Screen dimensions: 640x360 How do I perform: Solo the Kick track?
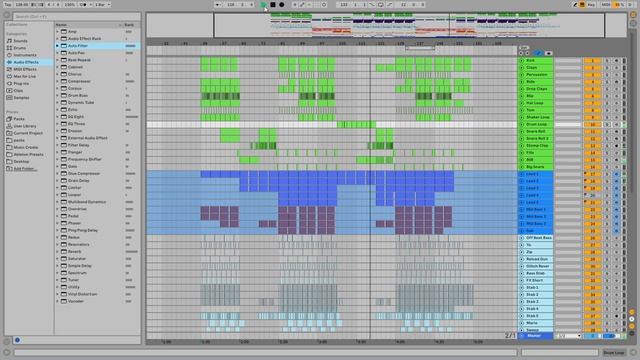[607, 60]
